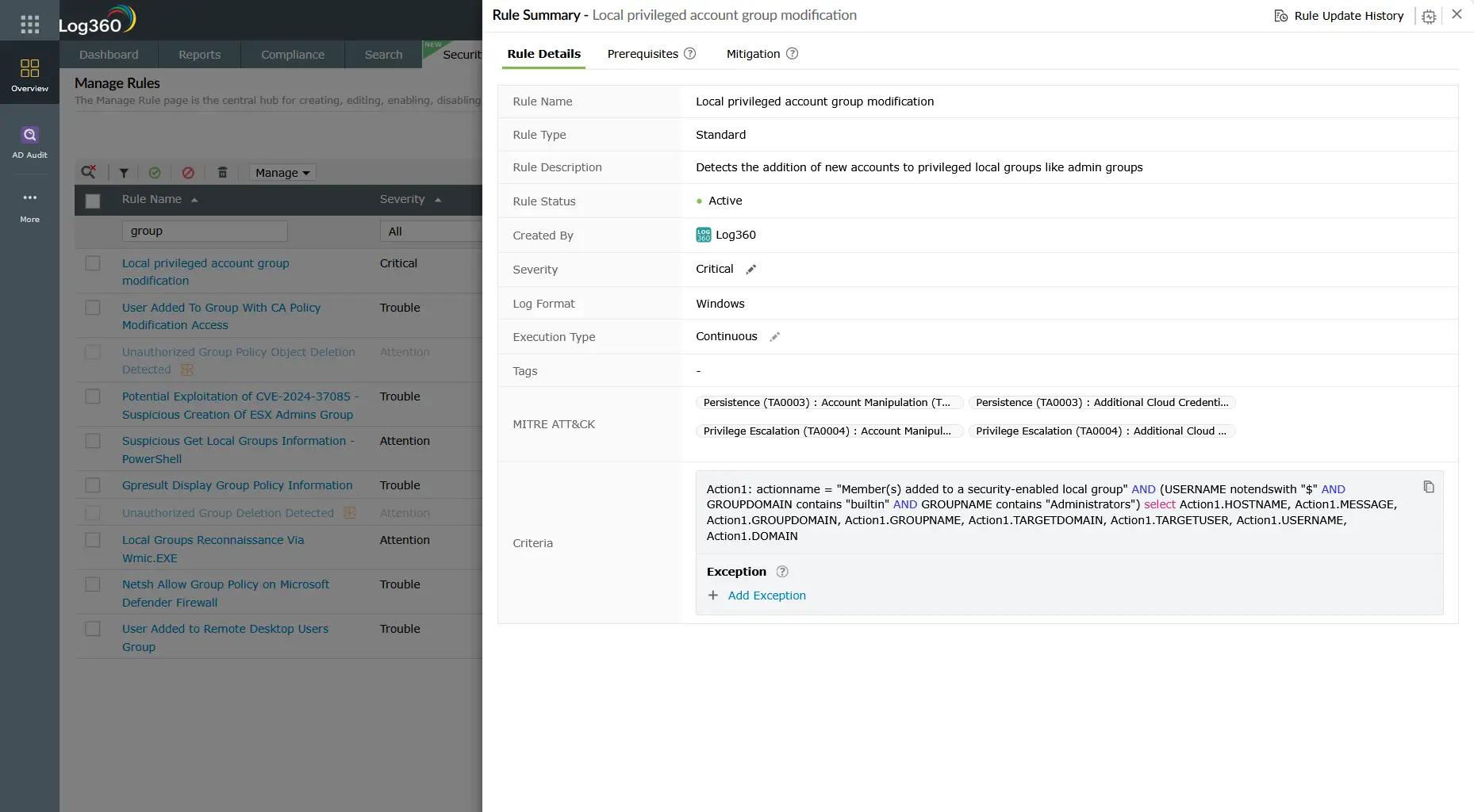Check the Gpresult Display Group Policy Information rule
Image resolution: width=1474 pixels, height=812 pixels.
pyautogui.click(x=93, y=485)
